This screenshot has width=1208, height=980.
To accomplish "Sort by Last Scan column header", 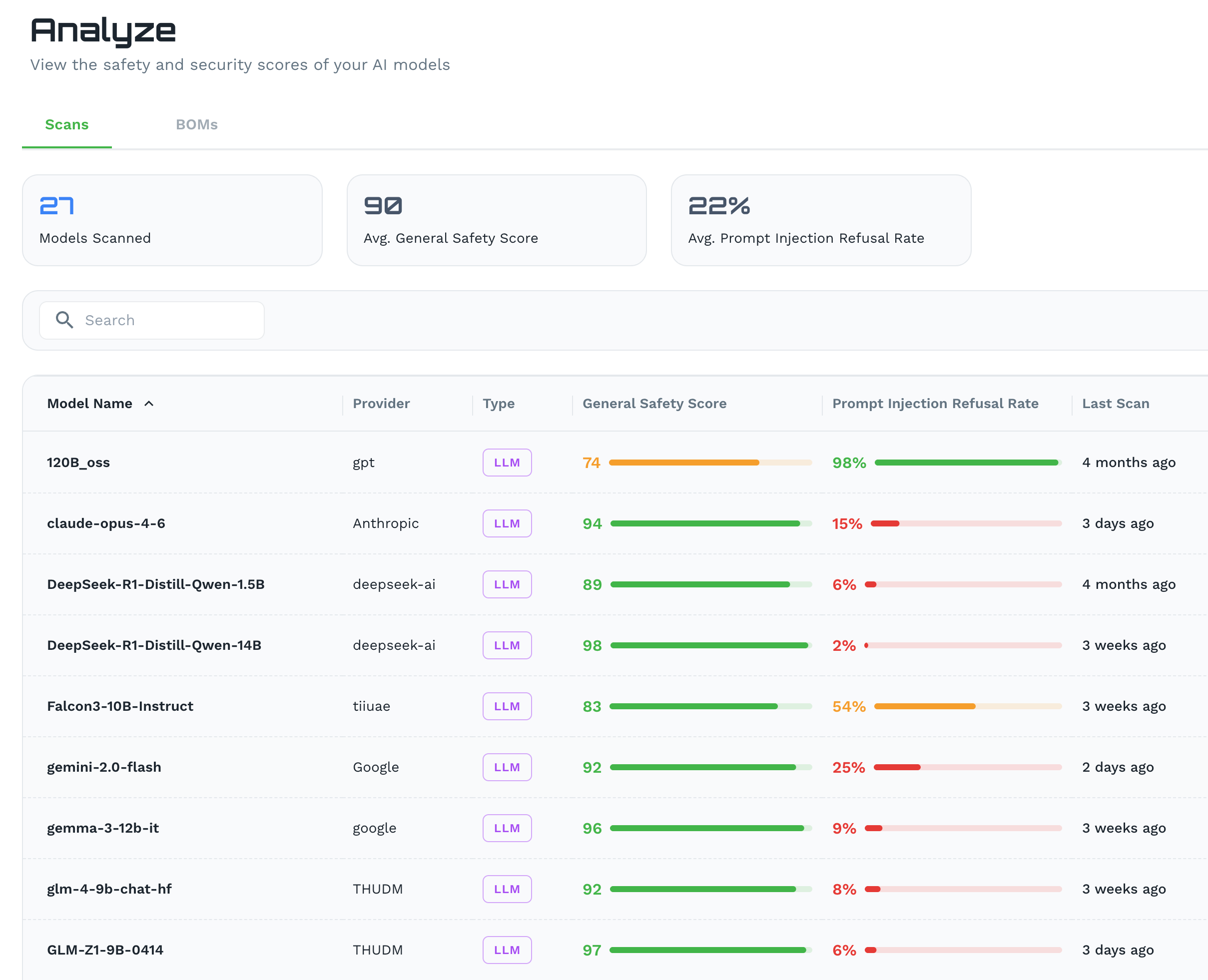I will 1115,404.
